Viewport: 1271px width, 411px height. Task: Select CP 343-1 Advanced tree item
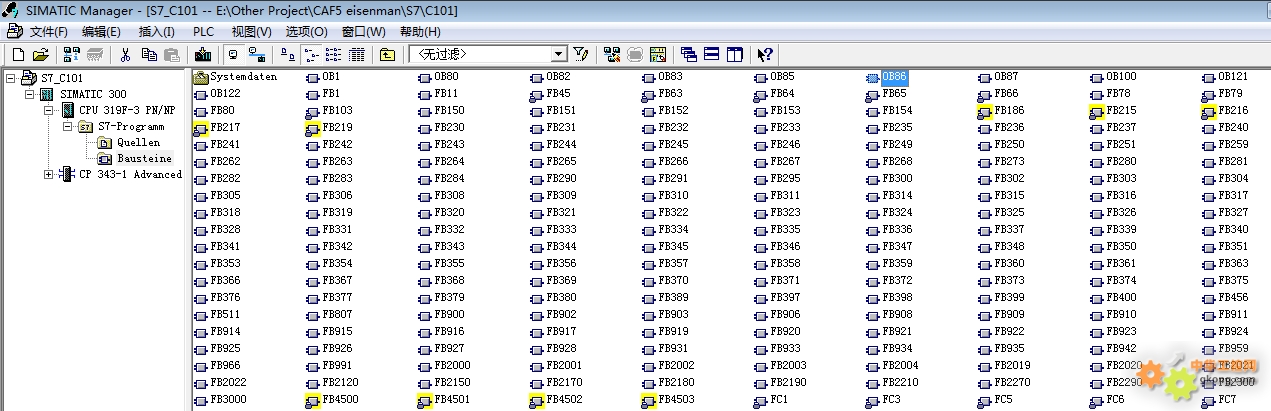tap(130, 174)
